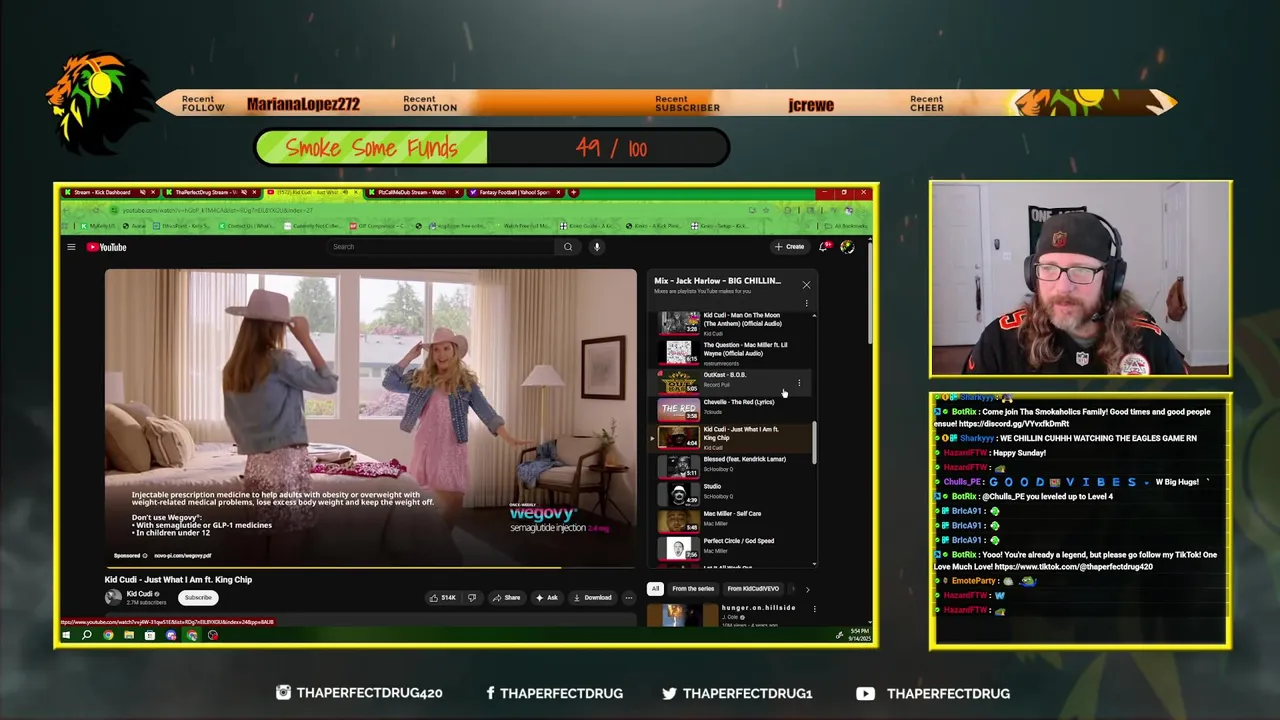Switch to ThaPerfectDrug Stream tab

click(x=211, y=192)
